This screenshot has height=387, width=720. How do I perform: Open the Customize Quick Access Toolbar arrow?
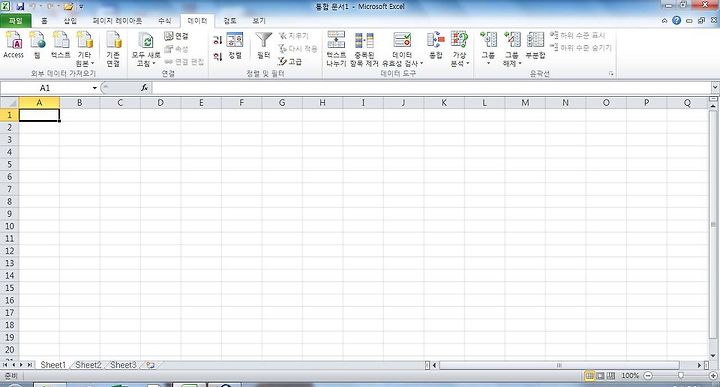pos(81,7)
